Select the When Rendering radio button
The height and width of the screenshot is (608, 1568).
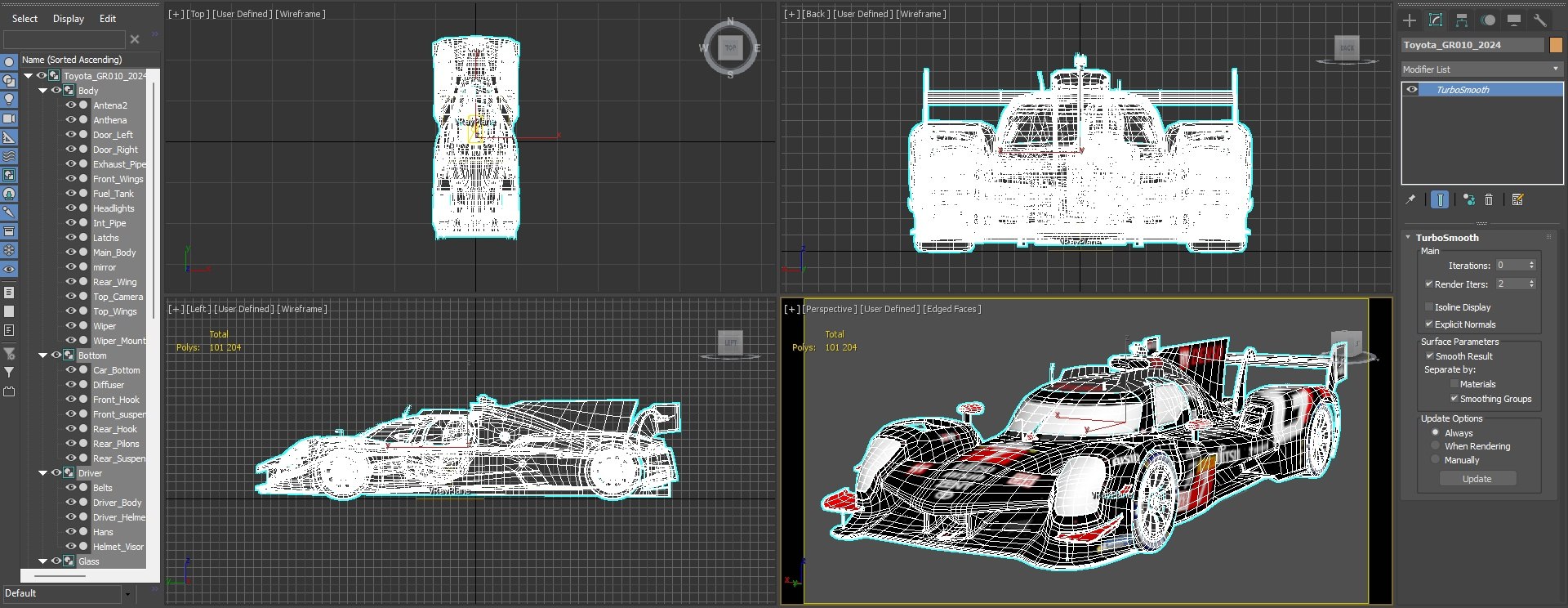click(1436, 446)
